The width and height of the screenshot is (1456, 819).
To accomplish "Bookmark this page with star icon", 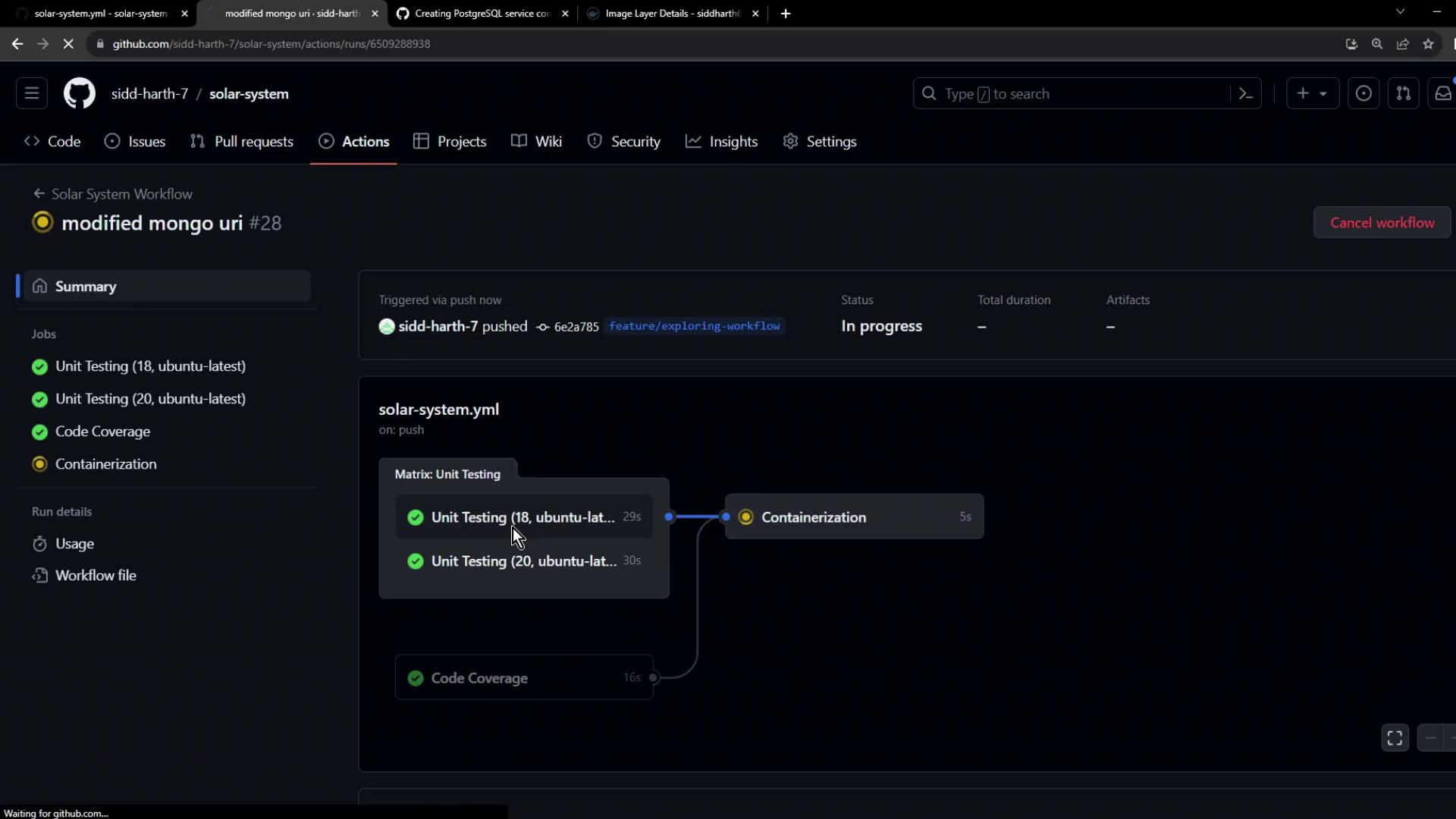I will point(1428,44).
